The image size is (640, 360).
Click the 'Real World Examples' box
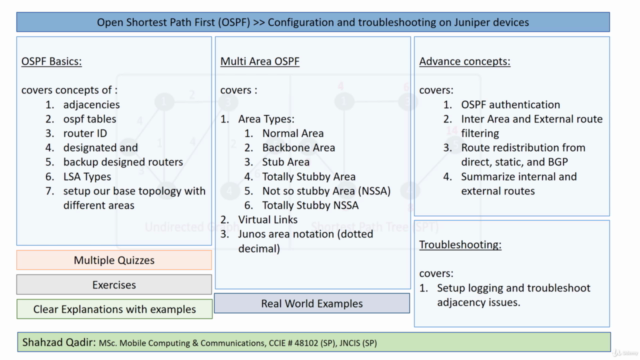312,303
